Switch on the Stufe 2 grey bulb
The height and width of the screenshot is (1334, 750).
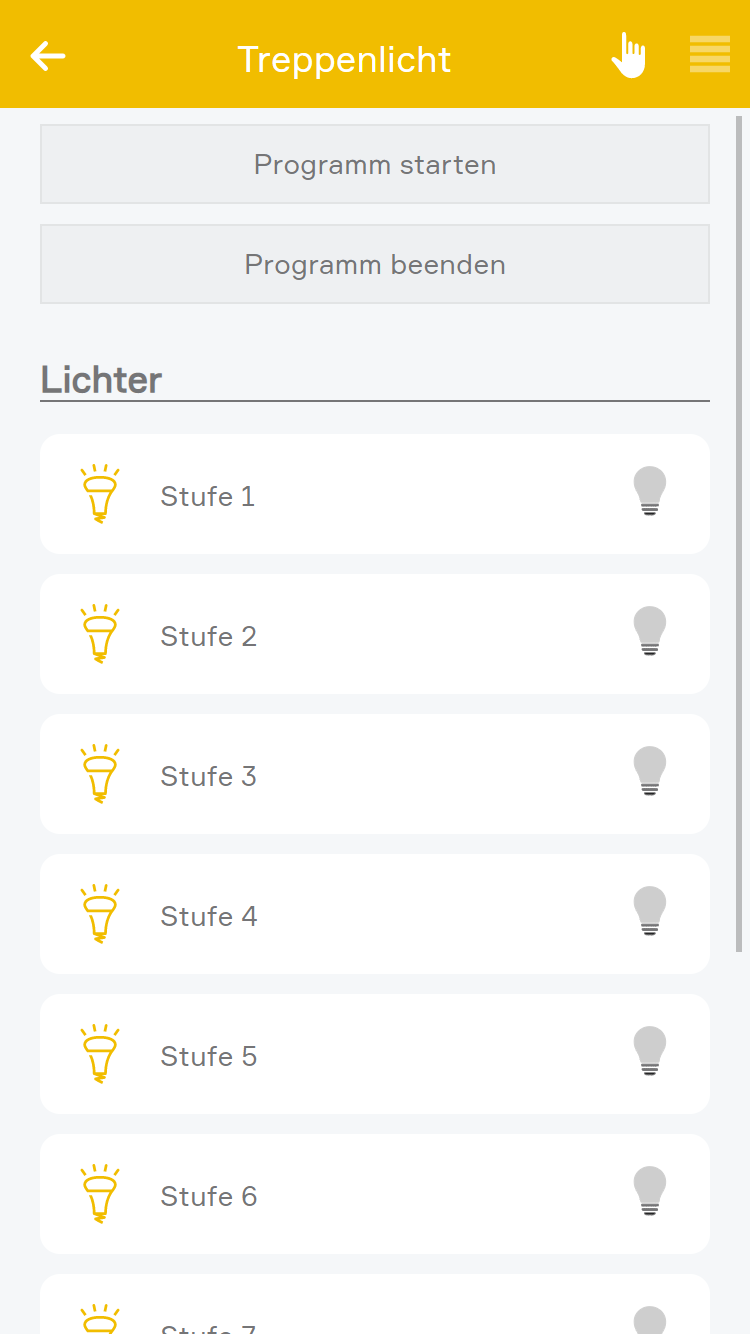tap(650, 632)
